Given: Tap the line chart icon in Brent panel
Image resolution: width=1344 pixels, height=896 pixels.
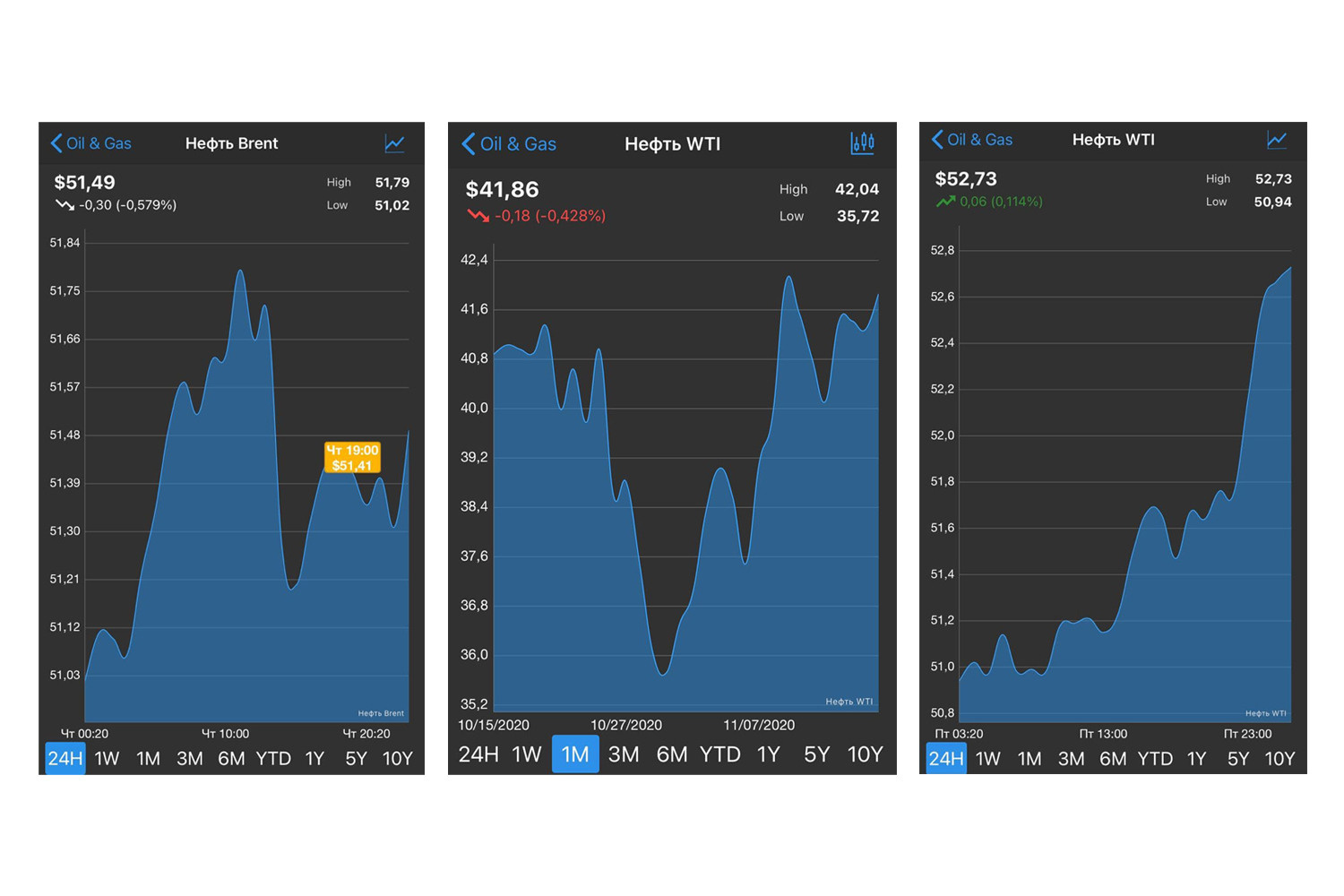Looking at the screenshot, I should pyautogui.click(x=394, y=143).
